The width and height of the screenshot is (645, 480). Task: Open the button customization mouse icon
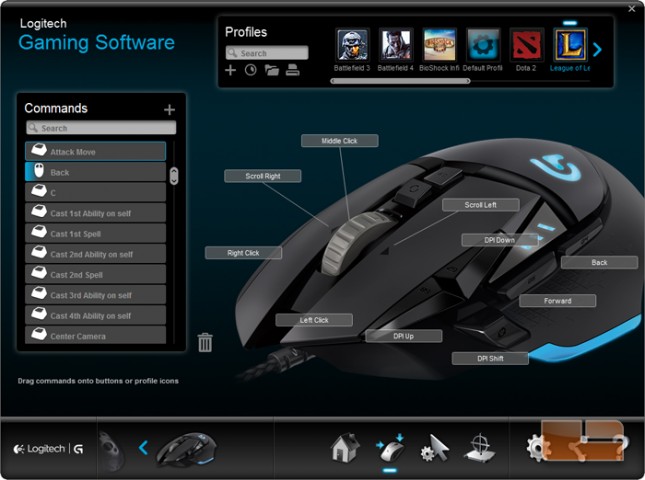tap(390, 448)
